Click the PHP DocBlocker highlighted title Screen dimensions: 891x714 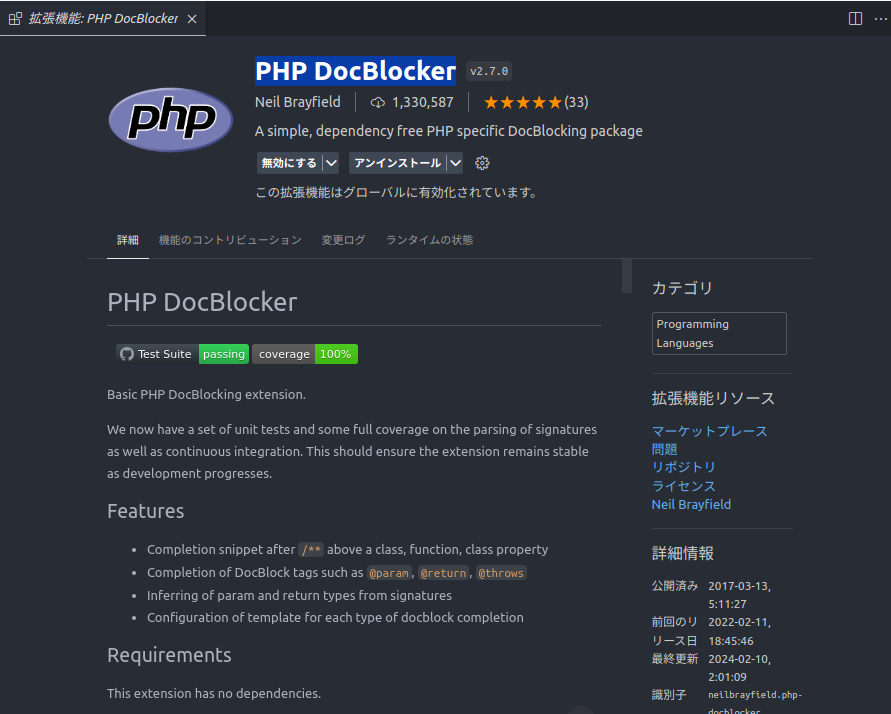click(355, 71)
